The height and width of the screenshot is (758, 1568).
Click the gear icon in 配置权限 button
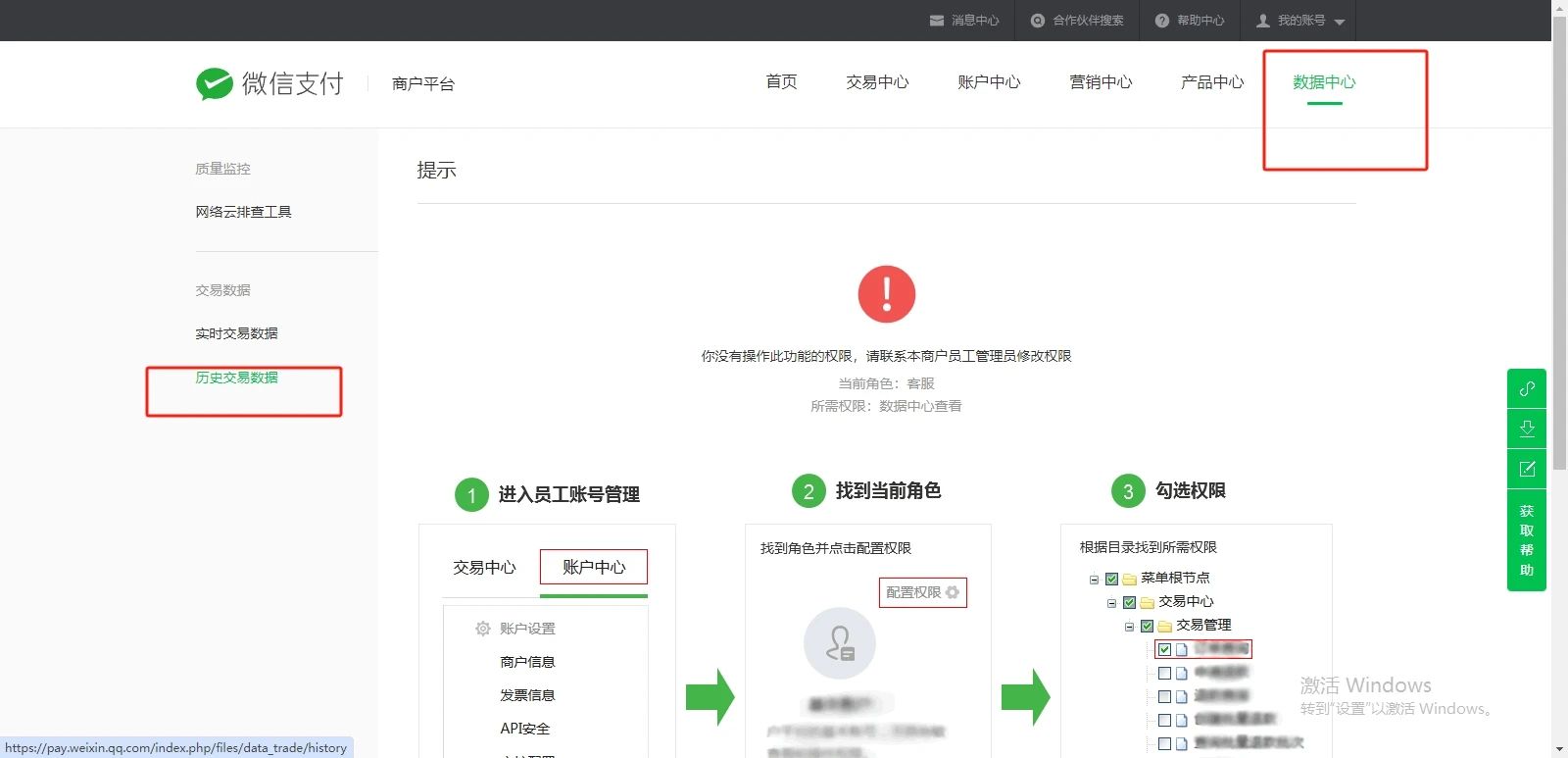953,592
